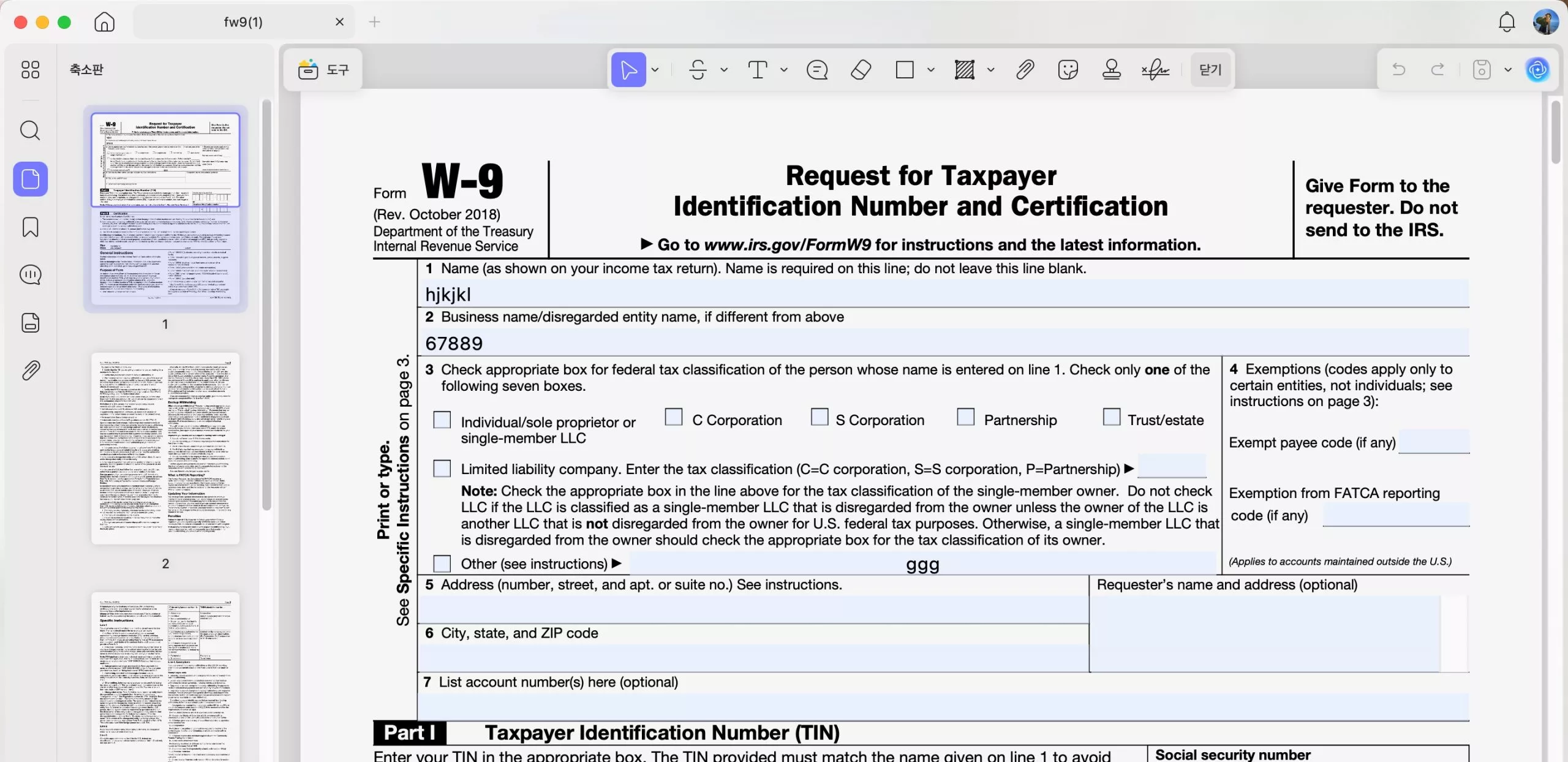Screen dimensions: 1568x762
Task: Open page 2 thumbnail
Action: click(165, 448)
